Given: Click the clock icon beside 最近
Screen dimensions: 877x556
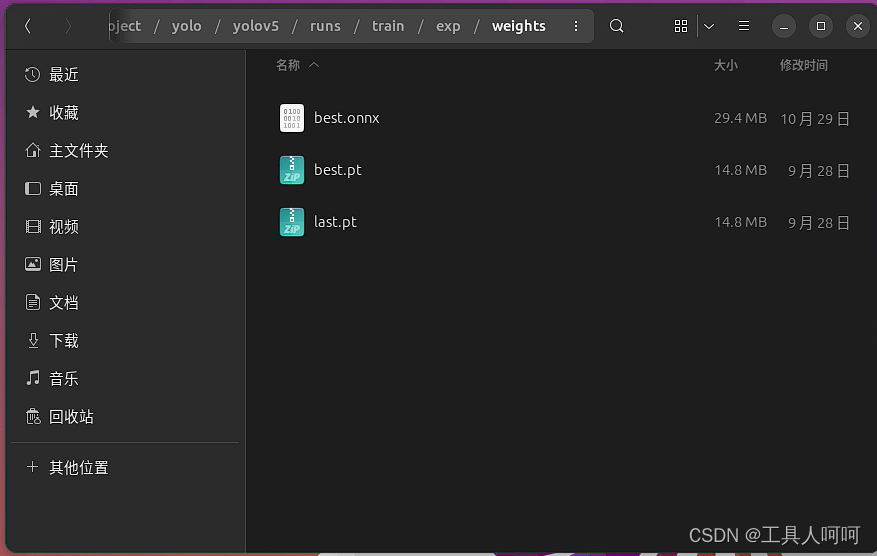Looking at the screenshot, I should [32, 74].
